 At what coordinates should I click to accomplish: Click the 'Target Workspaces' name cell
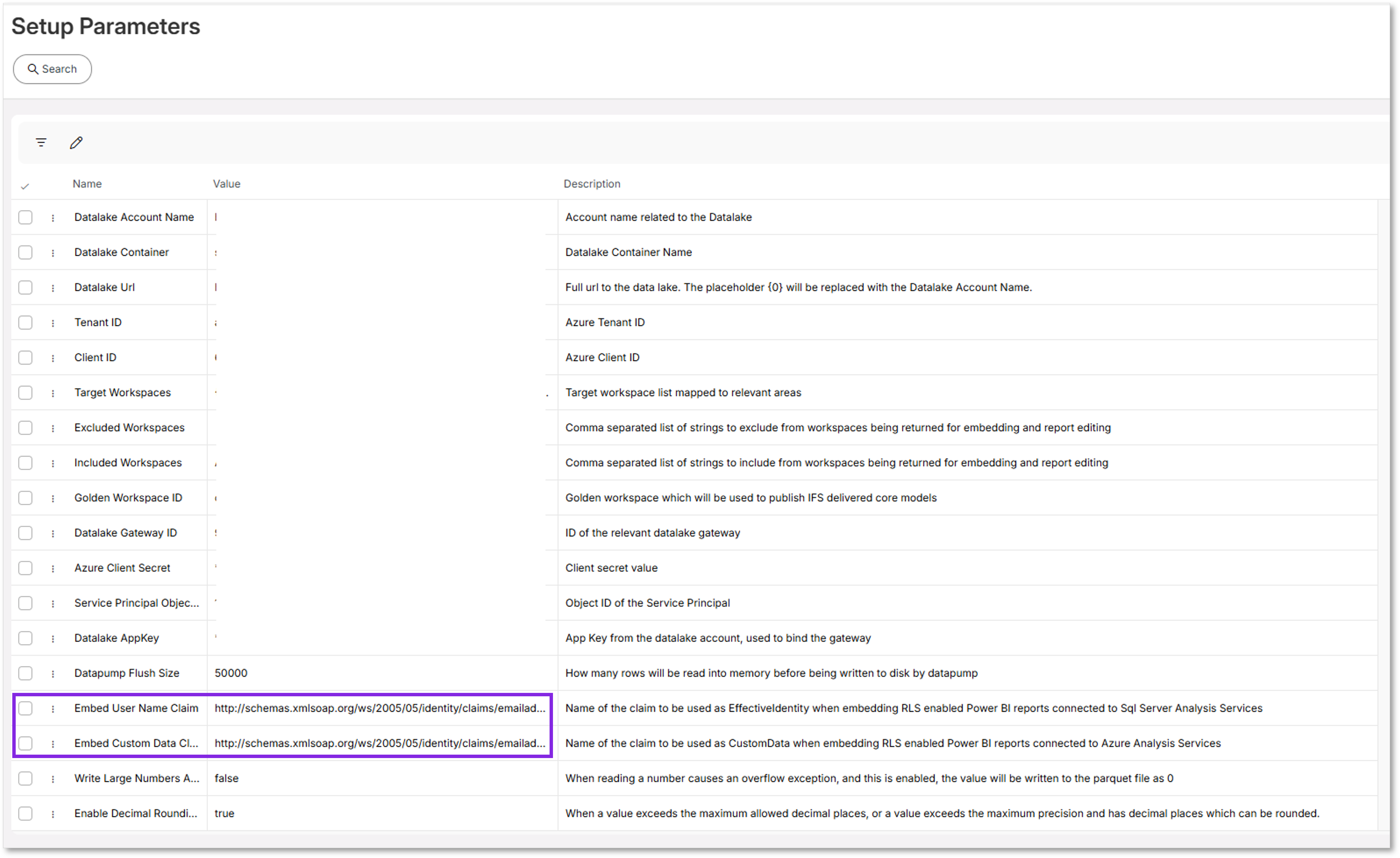123,393
